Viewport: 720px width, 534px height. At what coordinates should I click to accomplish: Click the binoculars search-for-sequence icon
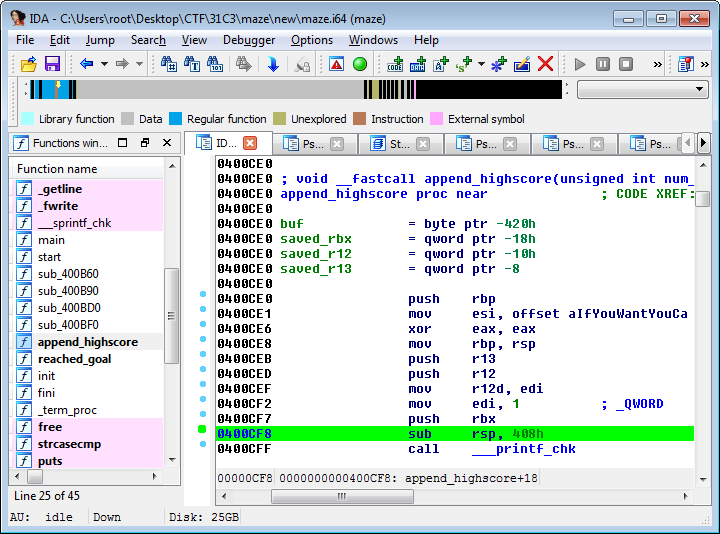[169, 64]
